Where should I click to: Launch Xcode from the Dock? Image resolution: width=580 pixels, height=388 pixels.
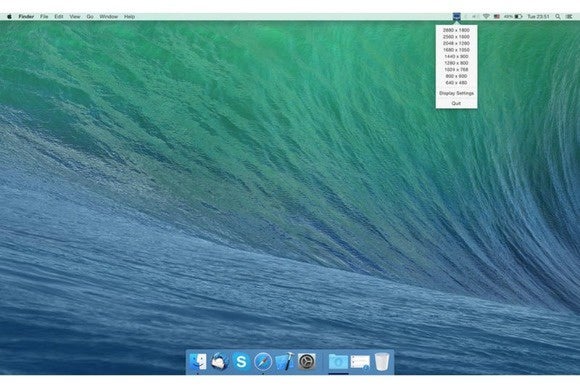(284, 361)
